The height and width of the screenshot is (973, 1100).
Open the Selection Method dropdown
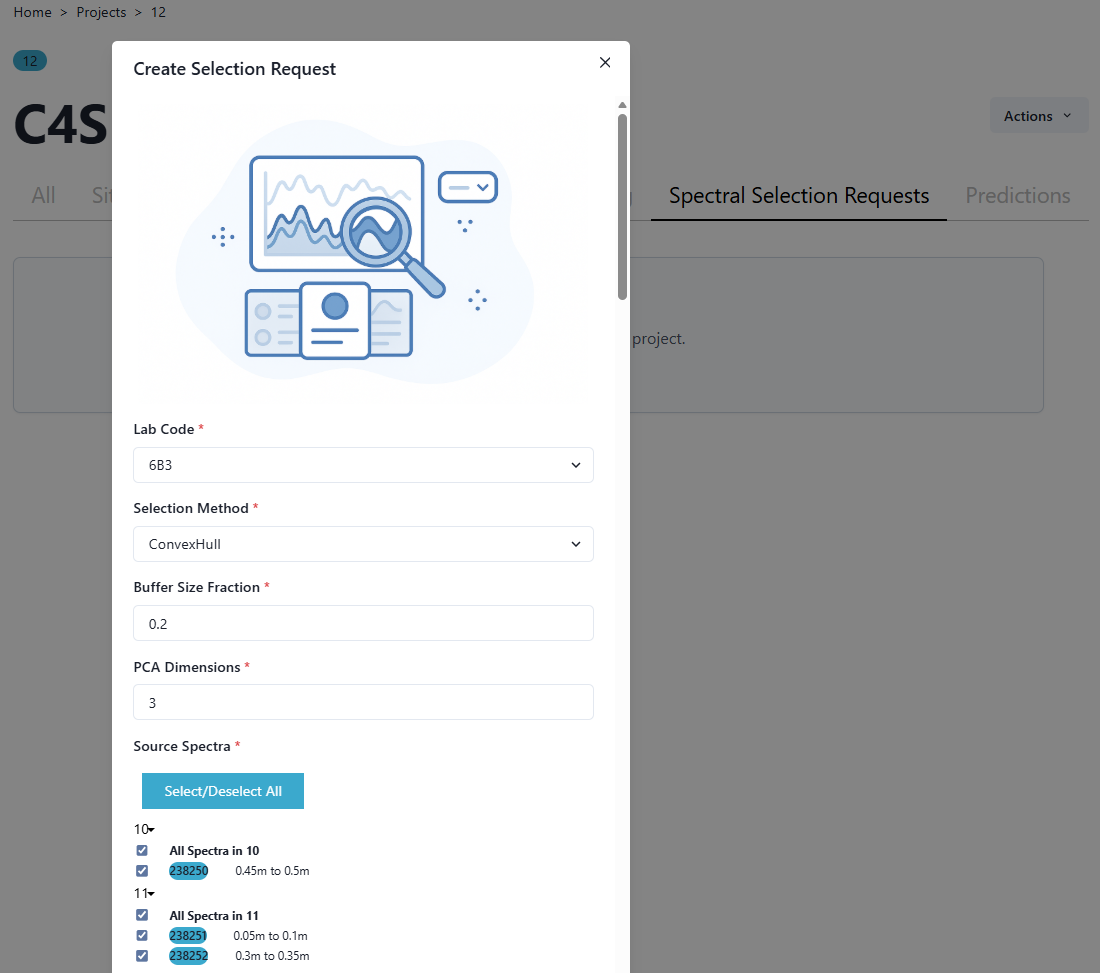tap(363, 544)
